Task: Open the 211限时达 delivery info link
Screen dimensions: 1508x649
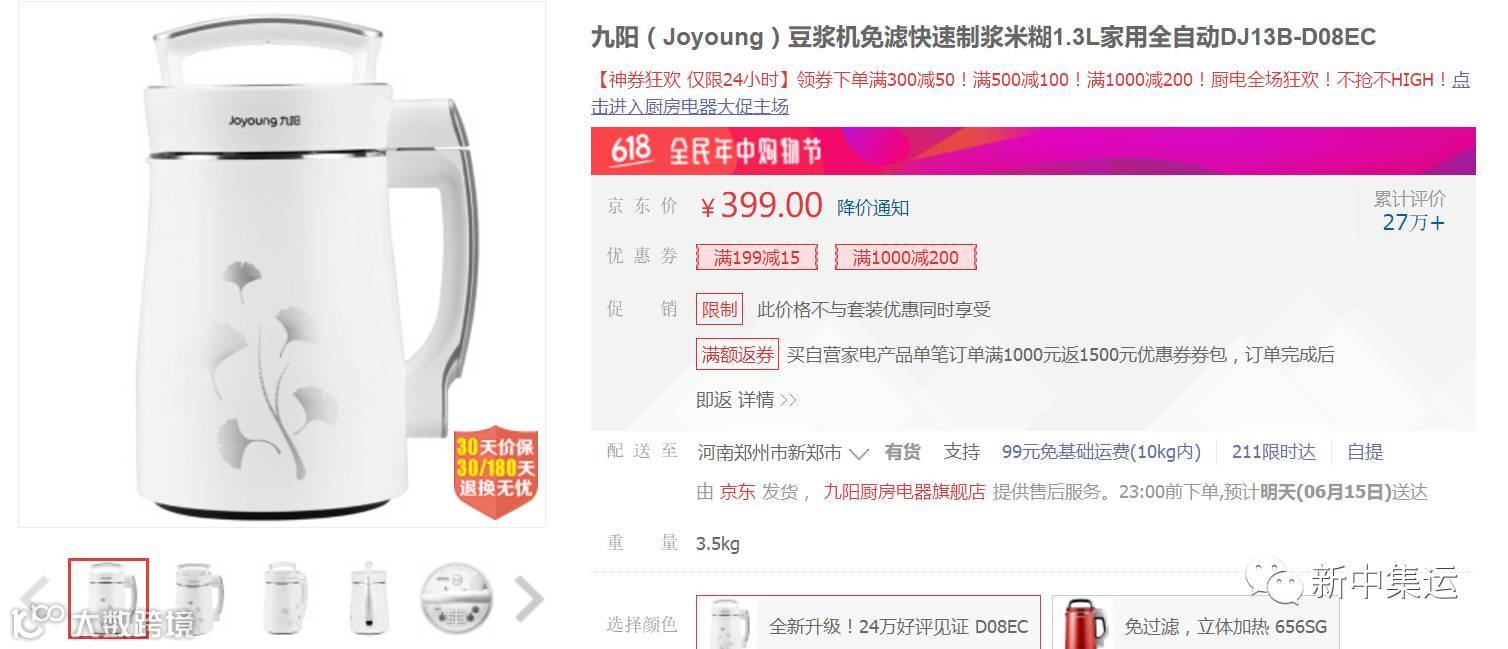Action: pos(1274,452)
